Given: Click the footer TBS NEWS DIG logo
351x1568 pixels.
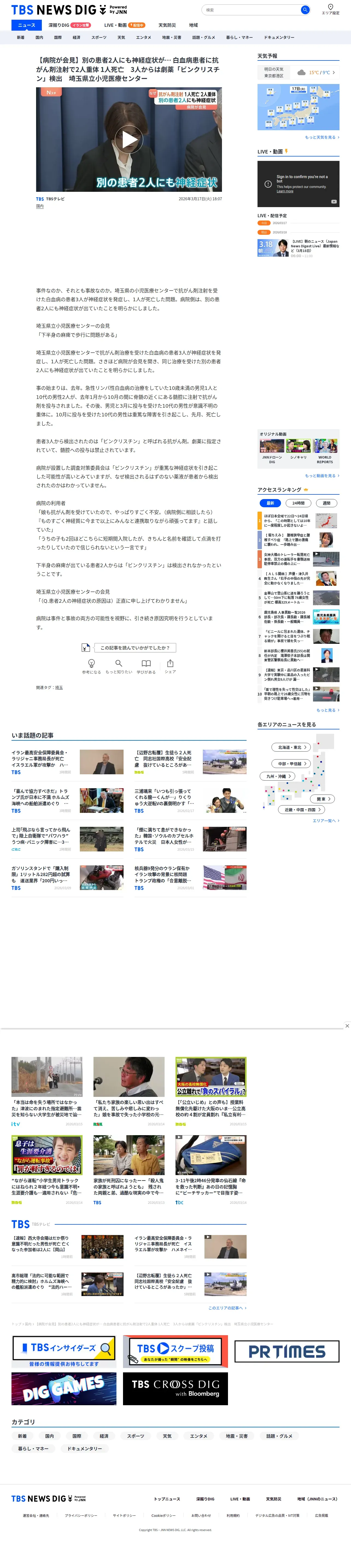Looking at the screenshot, I should tap(49, 1499).
